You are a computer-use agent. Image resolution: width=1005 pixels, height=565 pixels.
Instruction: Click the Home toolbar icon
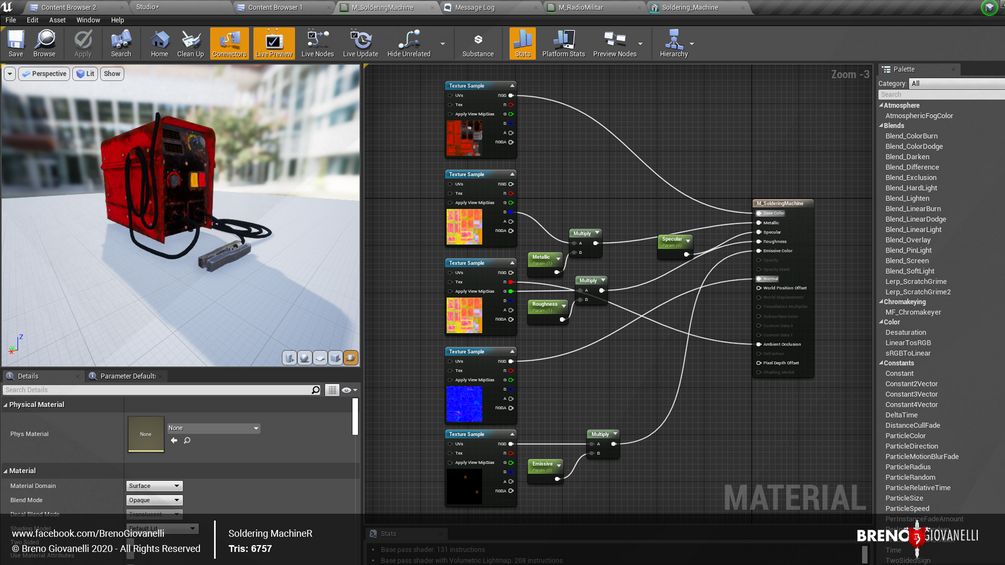coord(159,43)
